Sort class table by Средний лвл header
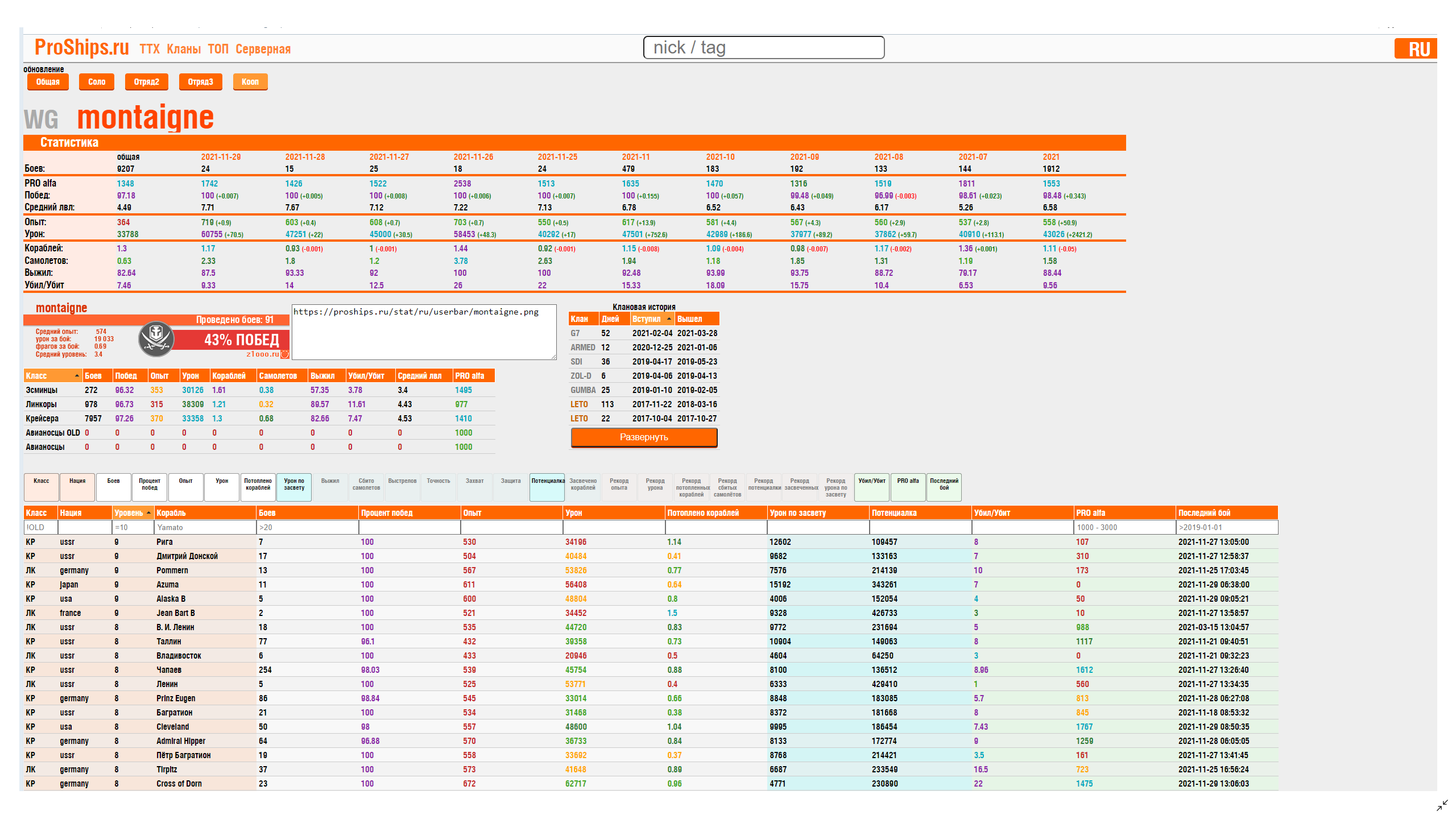 (x=424, y=376)
